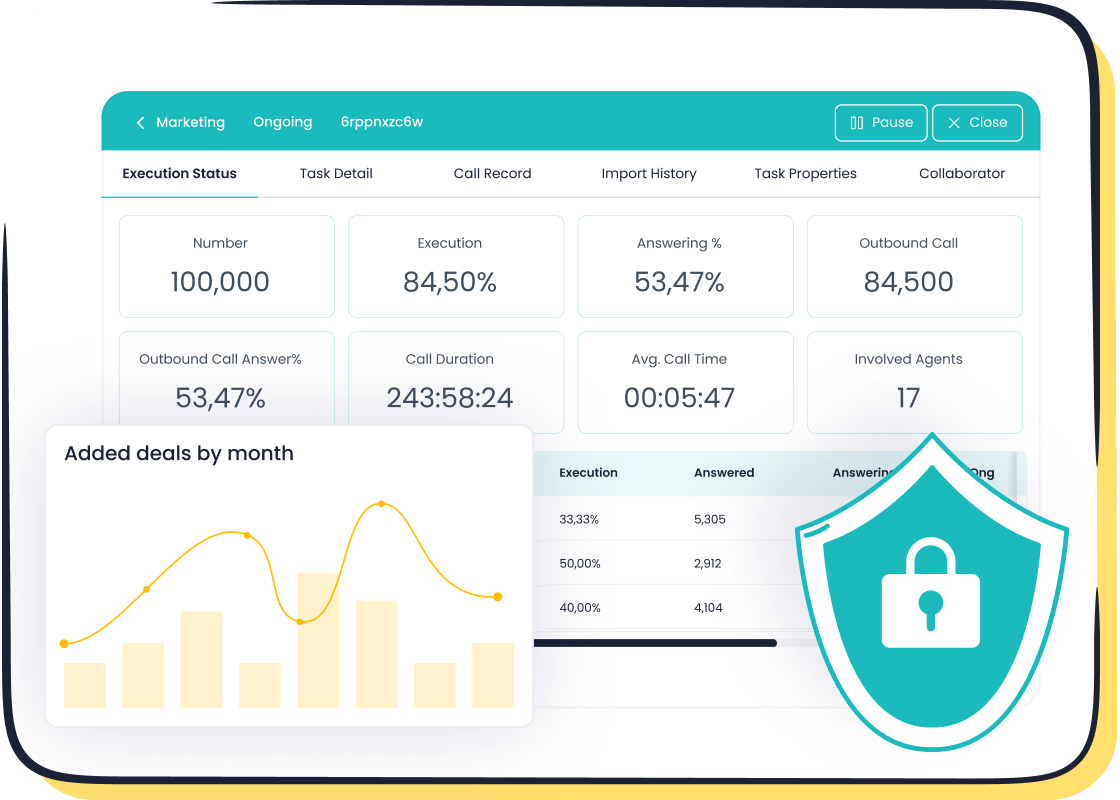Click the Close button
1120x800 pixels.
tap(977, 122)
